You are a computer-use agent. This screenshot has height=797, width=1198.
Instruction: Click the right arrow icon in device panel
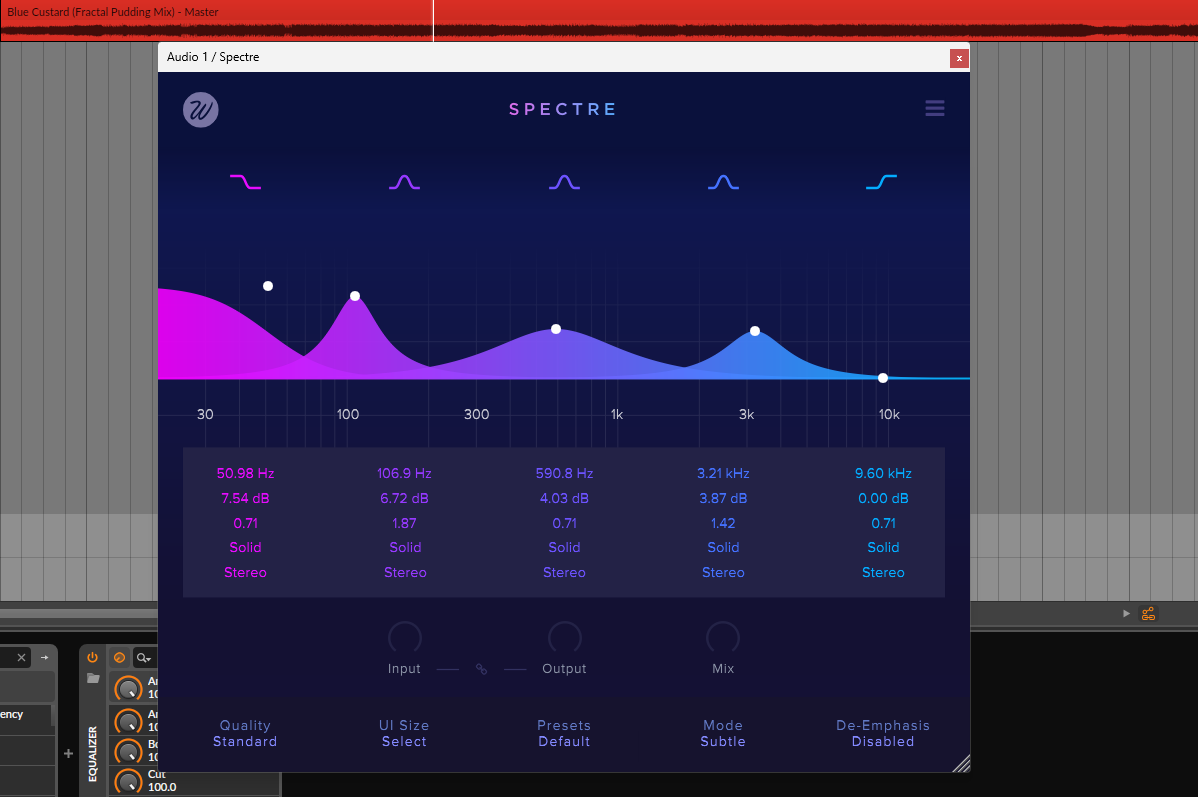click(44, 657)
